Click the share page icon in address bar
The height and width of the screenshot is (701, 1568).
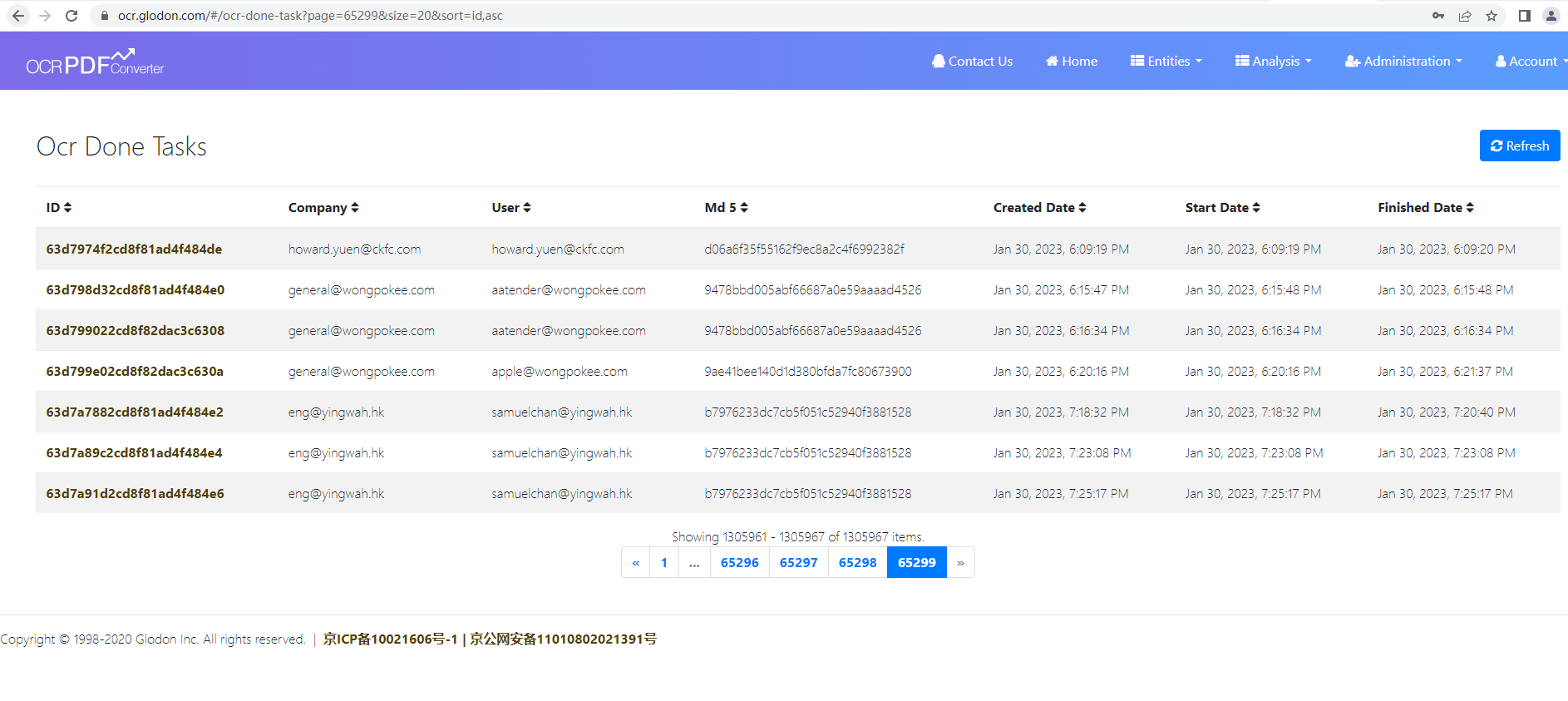point(1465,16)
